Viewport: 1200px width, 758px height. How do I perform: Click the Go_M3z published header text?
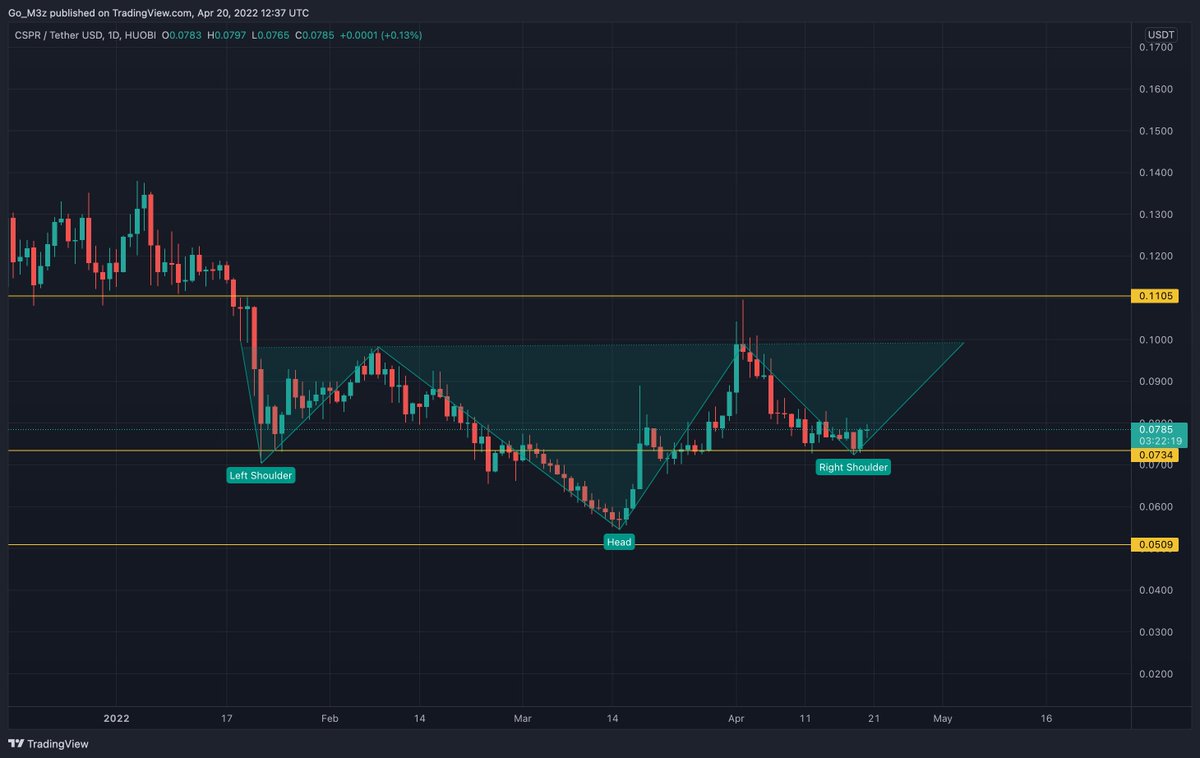pos(159,13)
